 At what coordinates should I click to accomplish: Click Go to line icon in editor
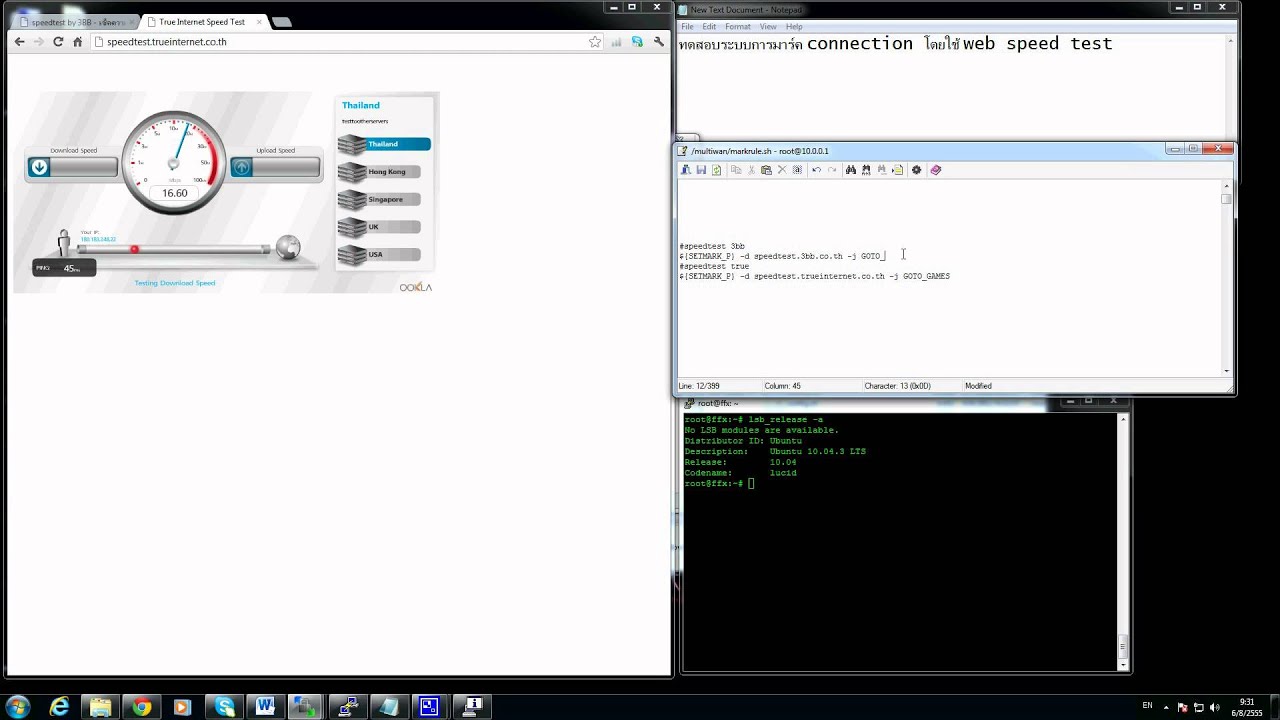[897, 170]
